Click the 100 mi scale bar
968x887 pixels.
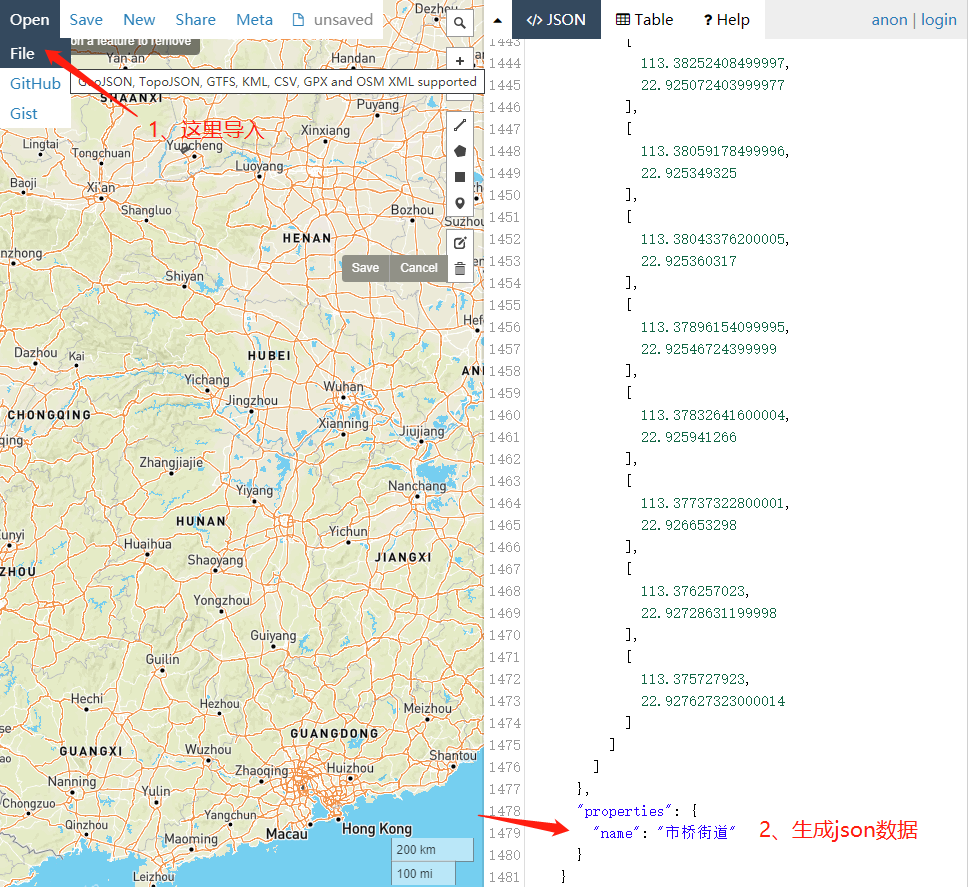pos(424,873)
